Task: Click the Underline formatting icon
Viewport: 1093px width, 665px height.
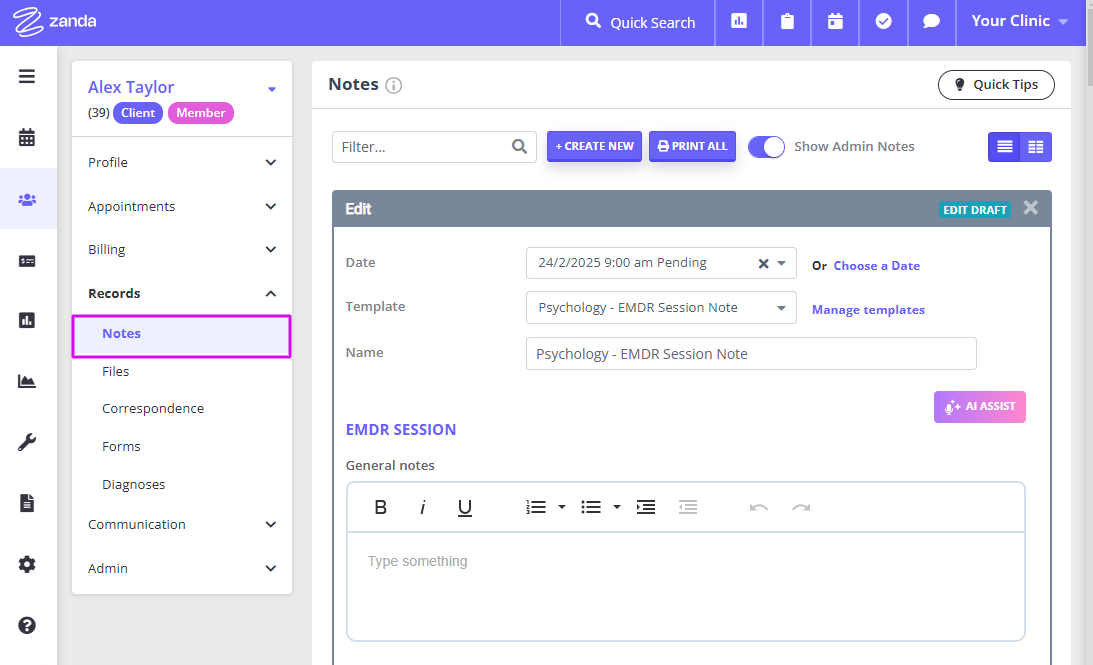Action: [x=464, y=507]
